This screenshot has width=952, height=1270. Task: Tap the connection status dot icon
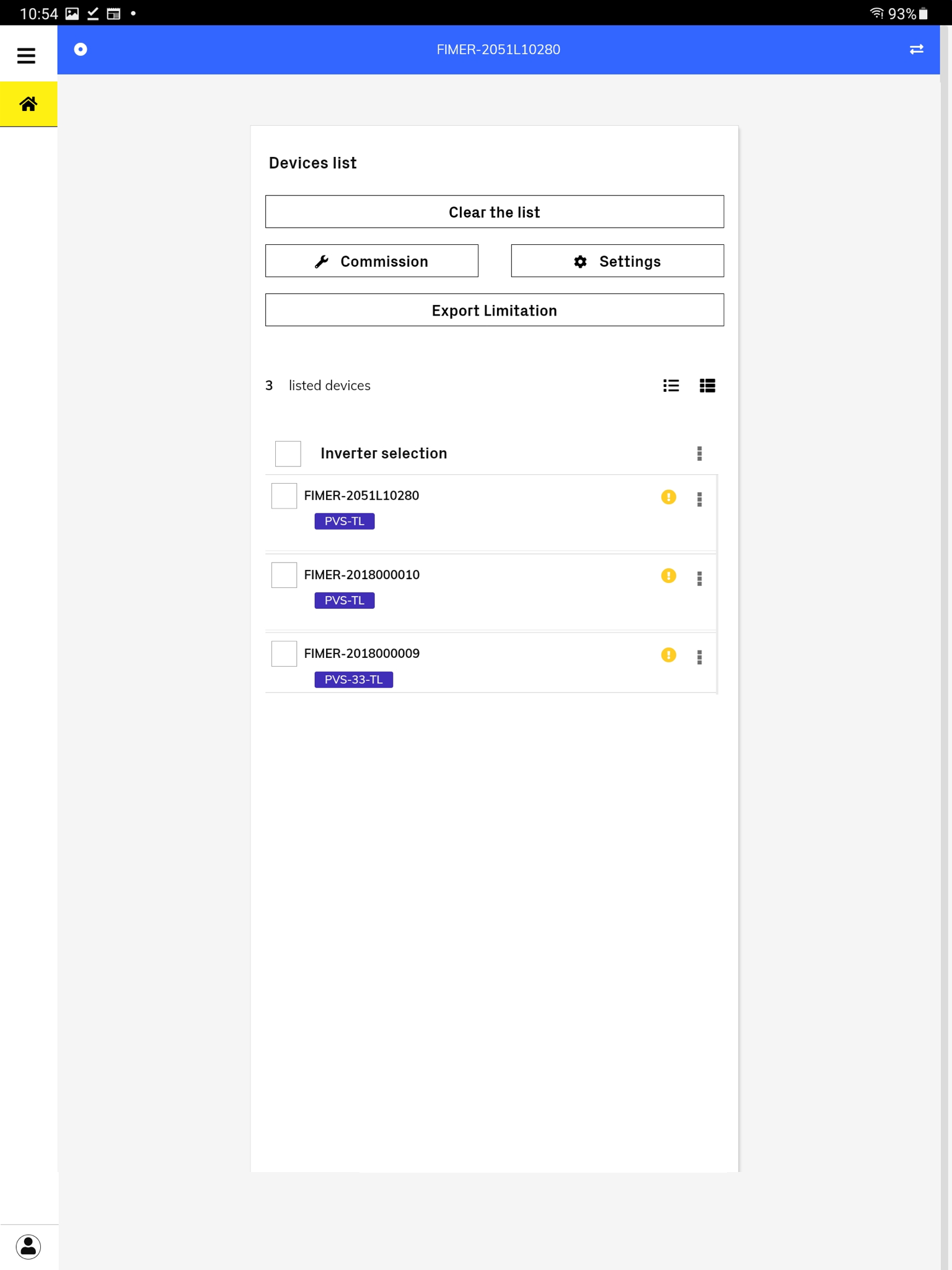(x=81, y=50)
